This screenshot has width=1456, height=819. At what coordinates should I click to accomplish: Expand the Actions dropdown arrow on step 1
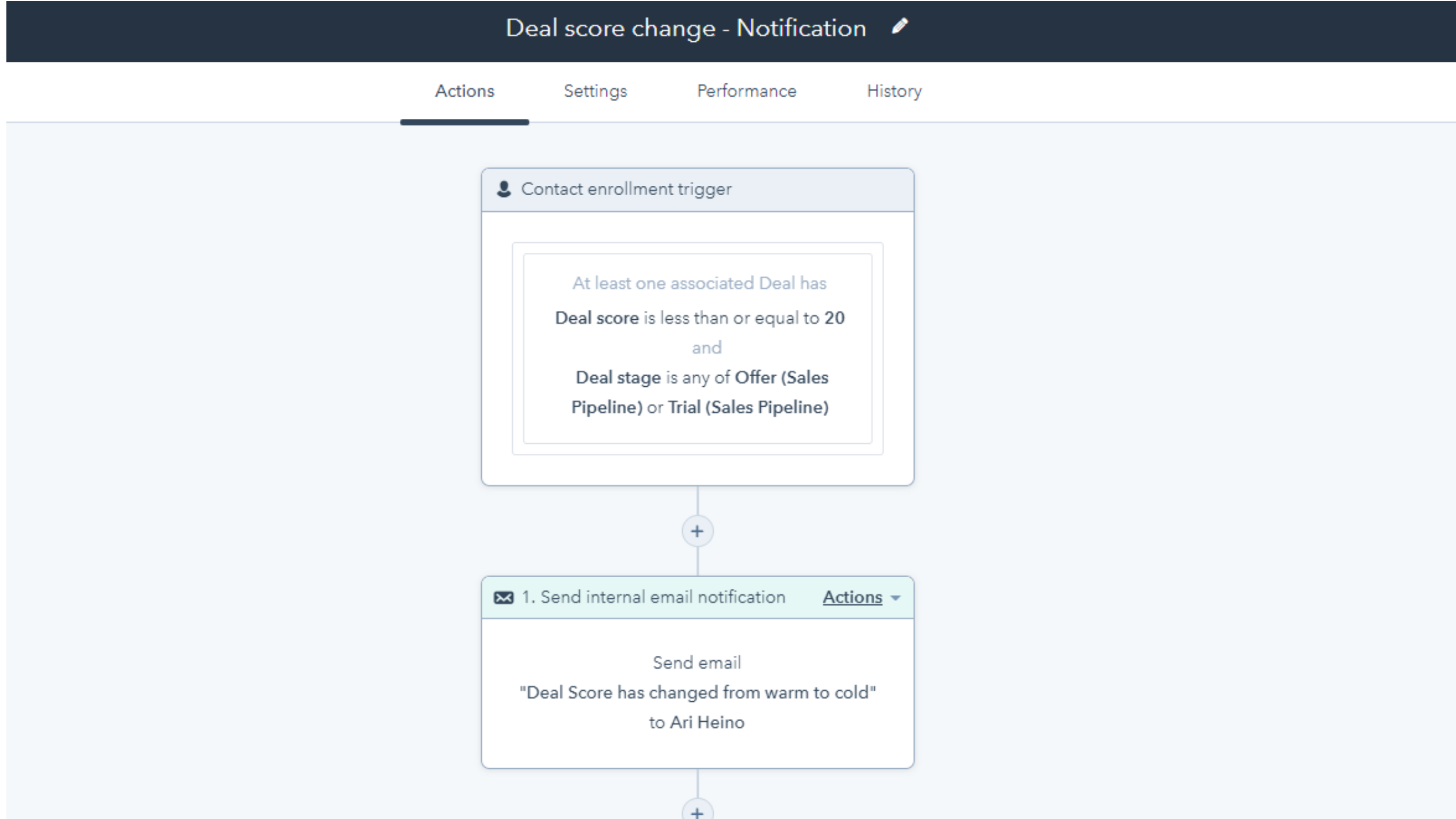pos(896,598)
